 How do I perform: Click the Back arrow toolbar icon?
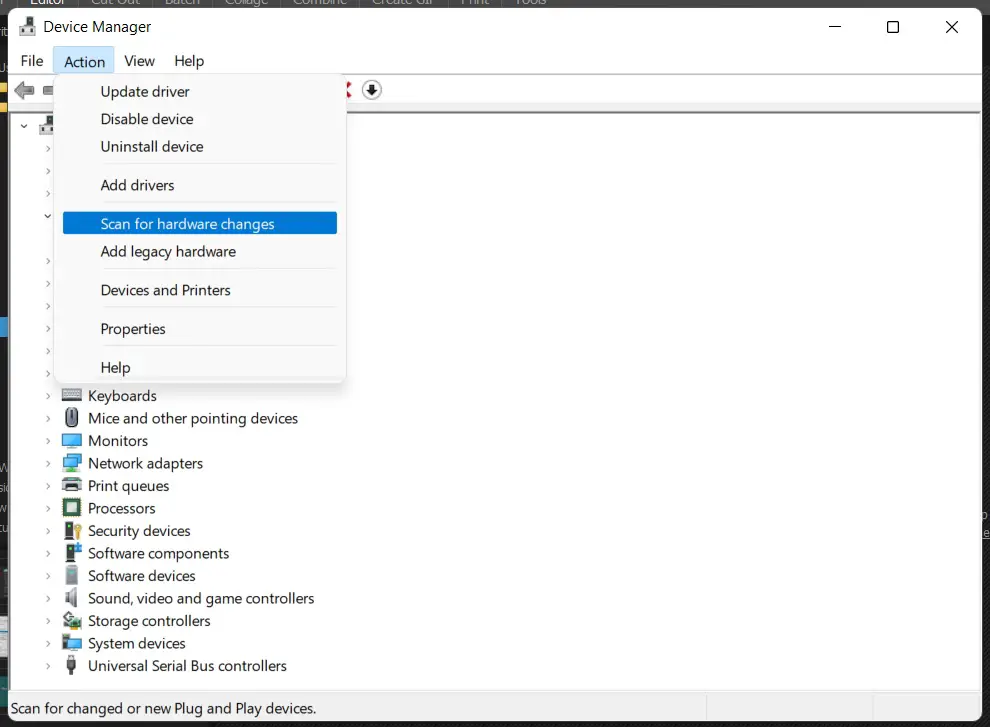(24, 90)
